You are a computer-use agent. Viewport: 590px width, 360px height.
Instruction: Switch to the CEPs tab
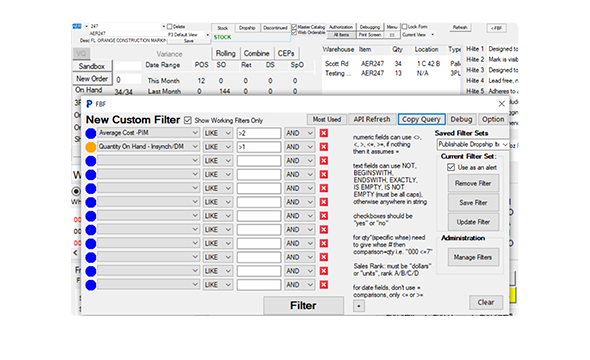point(286,53)
